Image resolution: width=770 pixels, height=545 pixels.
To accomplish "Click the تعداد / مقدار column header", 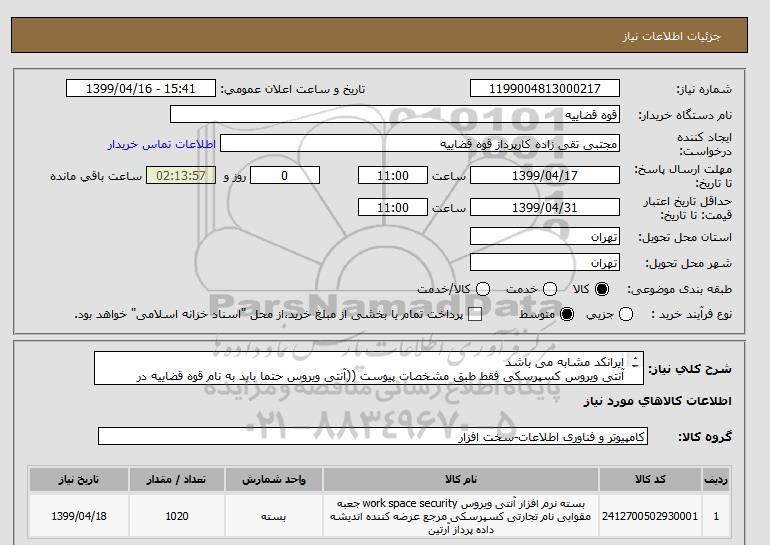I will pyautogui.click(x=176, y=479).
